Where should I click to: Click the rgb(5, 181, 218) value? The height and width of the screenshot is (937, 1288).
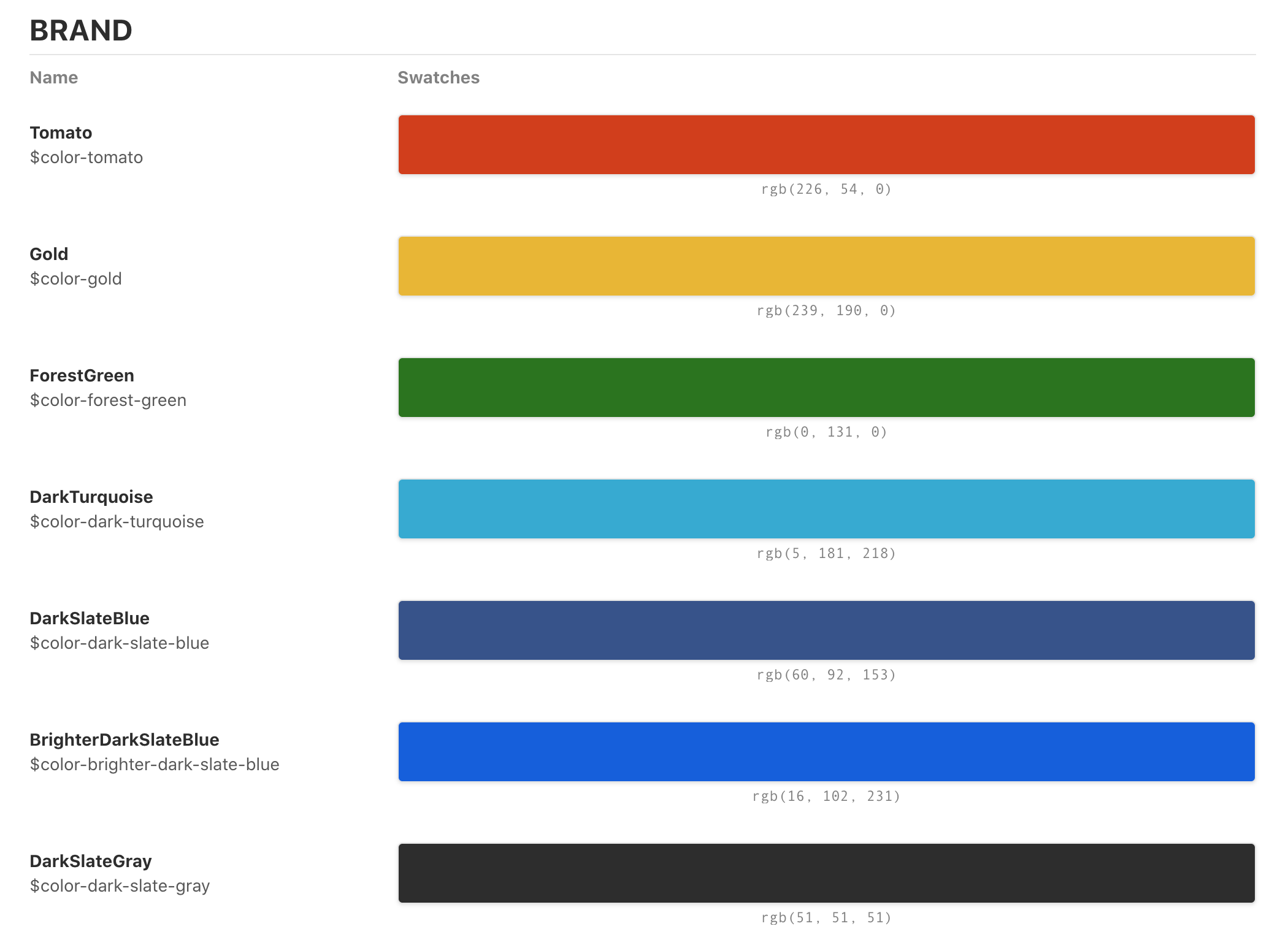pos(826,554)
